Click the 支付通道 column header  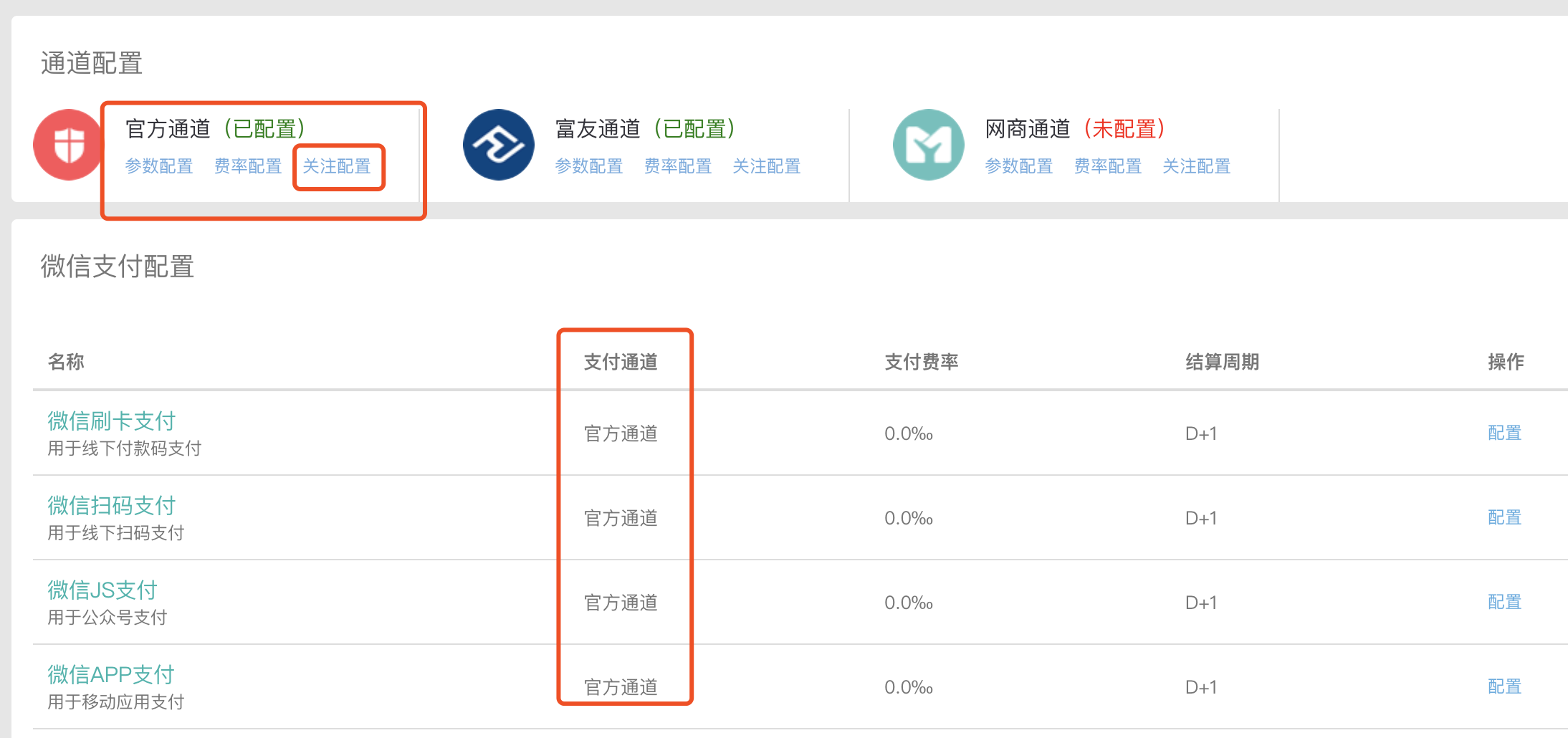tap(621, 362)
